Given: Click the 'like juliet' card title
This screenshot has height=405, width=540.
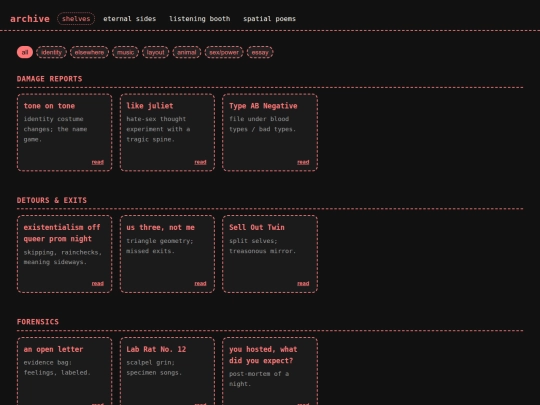Looking at the screenshot, I should coord(150,106).
